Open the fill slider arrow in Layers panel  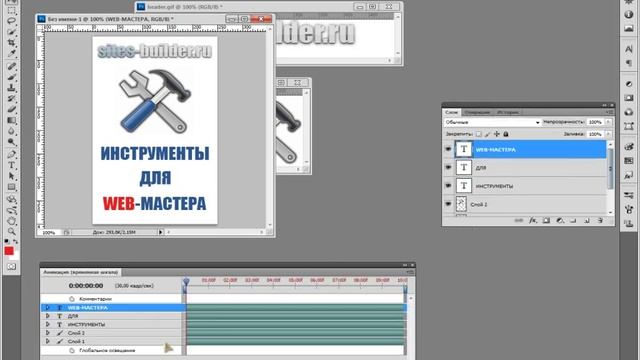(608, 134)
